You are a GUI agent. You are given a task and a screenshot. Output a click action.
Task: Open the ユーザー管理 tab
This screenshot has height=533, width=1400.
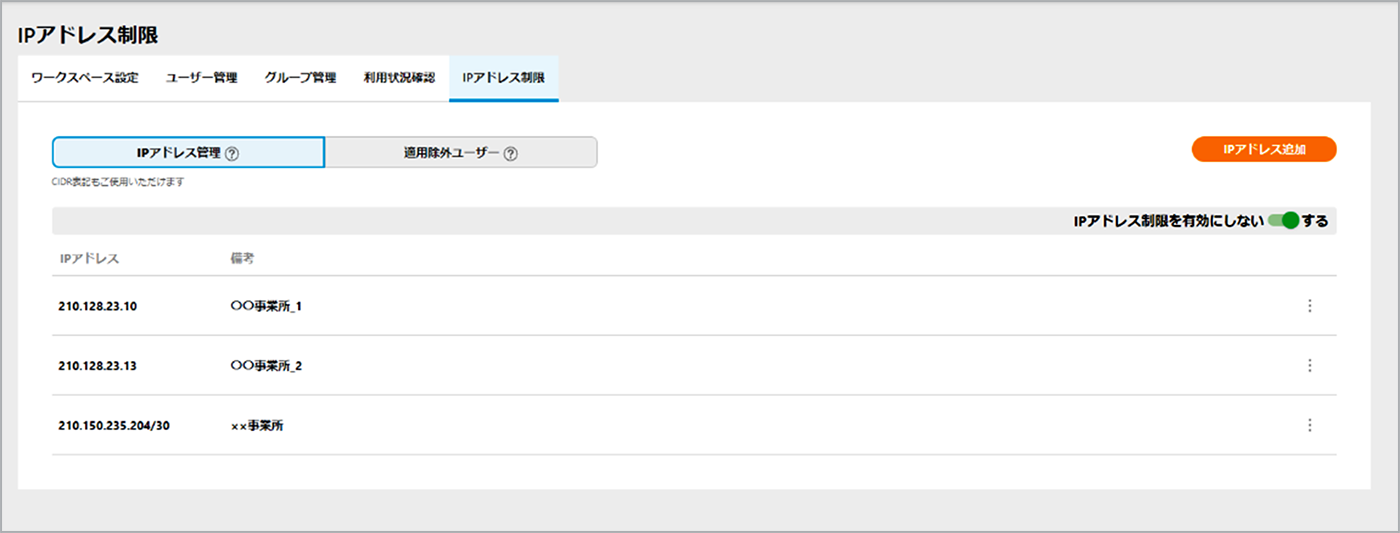click(201, 78)
